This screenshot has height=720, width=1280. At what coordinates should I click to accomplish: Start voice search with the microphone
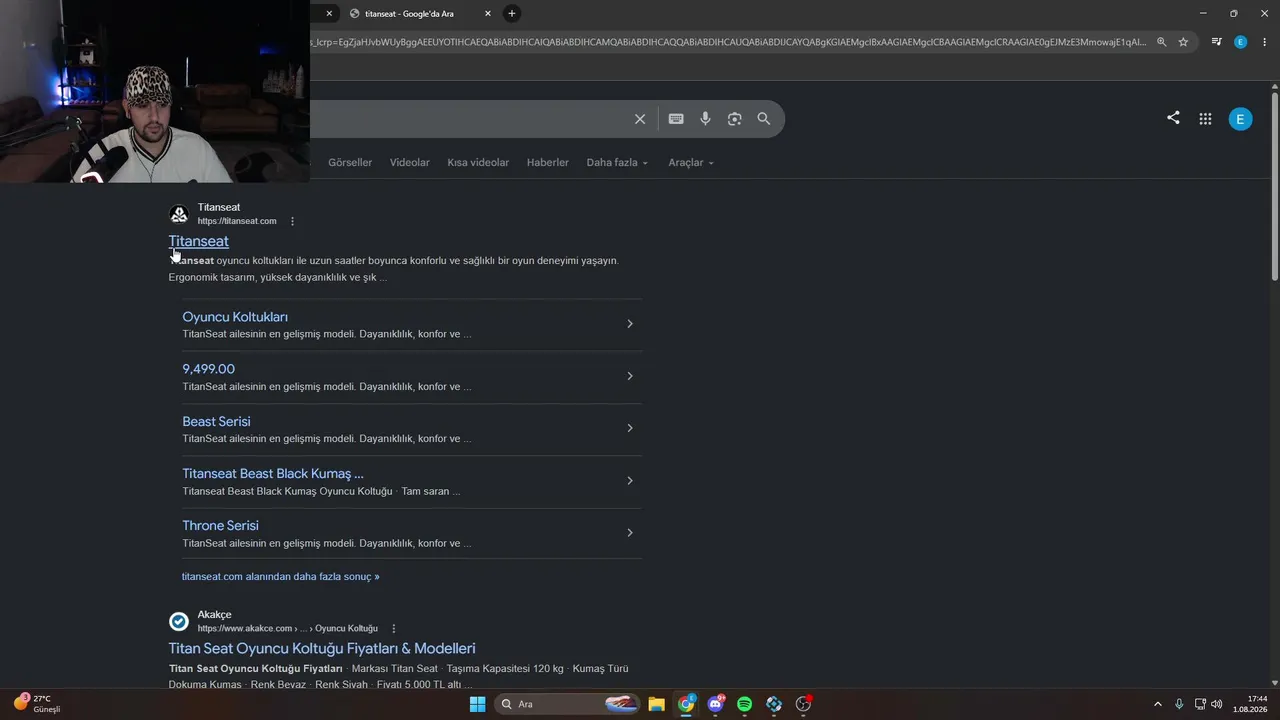coord(705,119)
